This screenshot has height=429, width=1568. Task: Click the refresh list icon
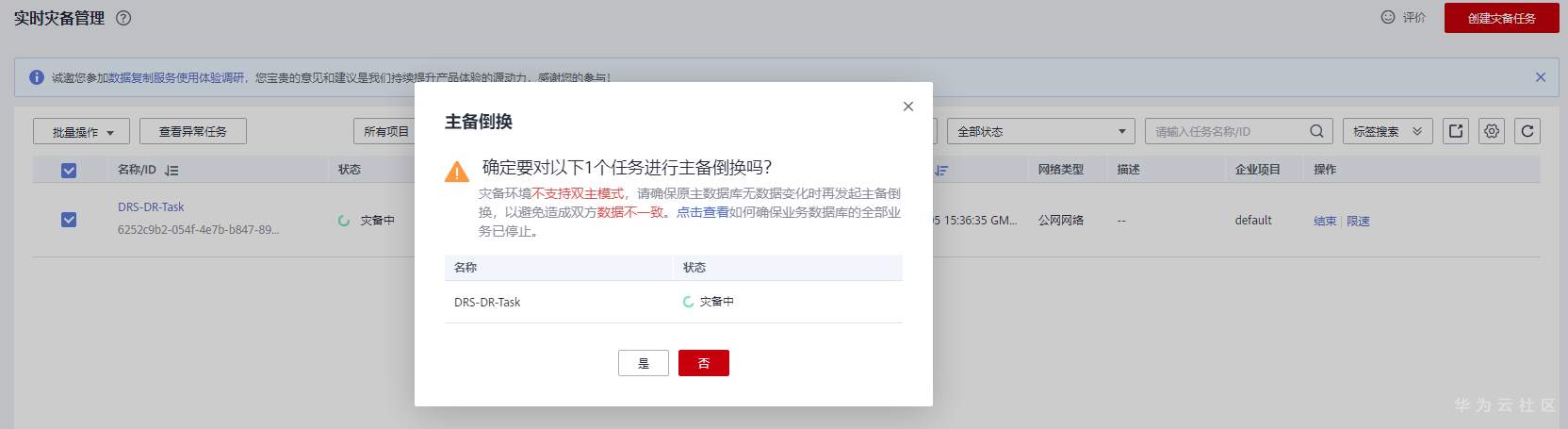(1527, 132)
